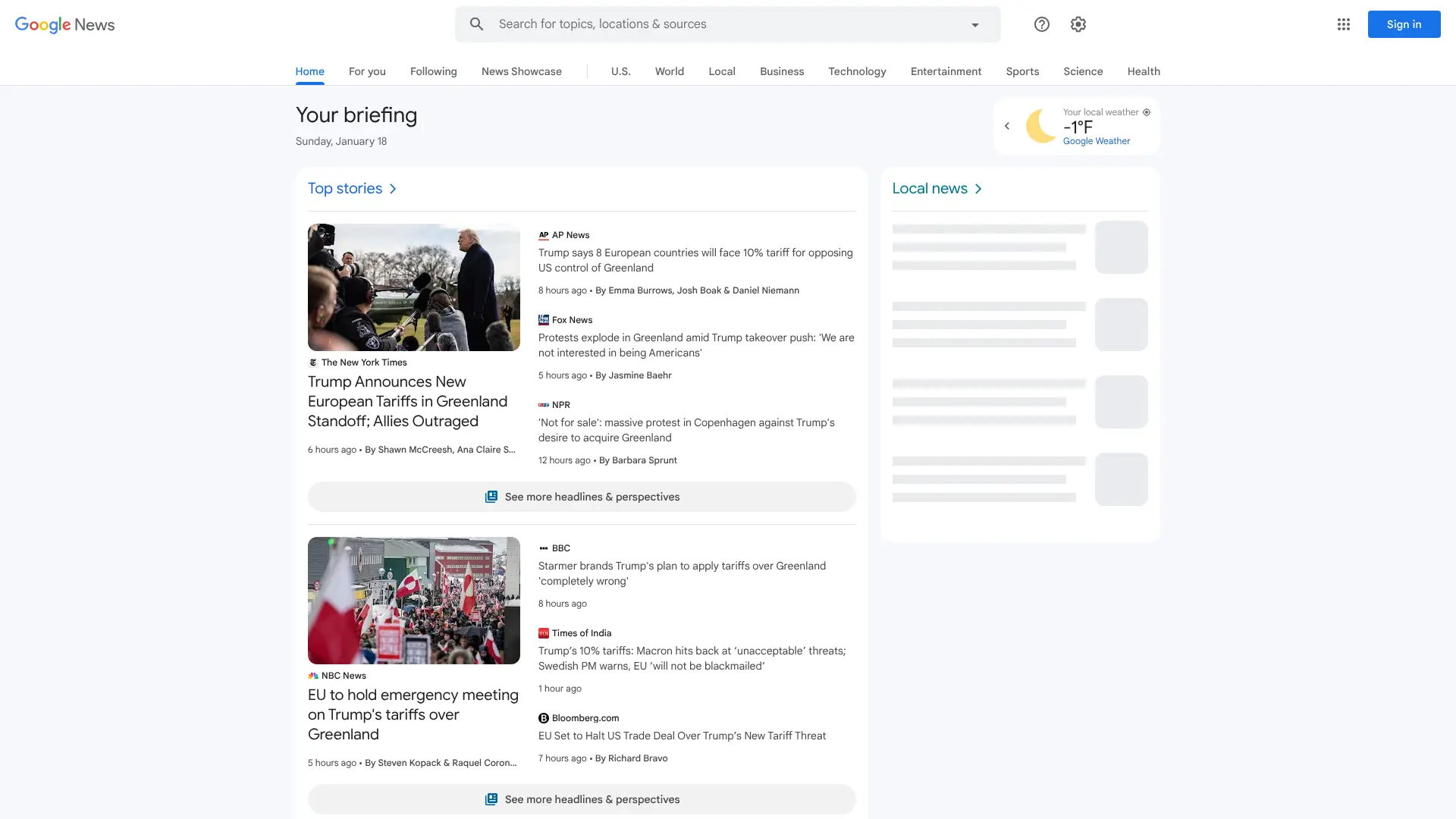Click the BBC source icon
This screenshot has width=1456, height=819.
[544, 548]
